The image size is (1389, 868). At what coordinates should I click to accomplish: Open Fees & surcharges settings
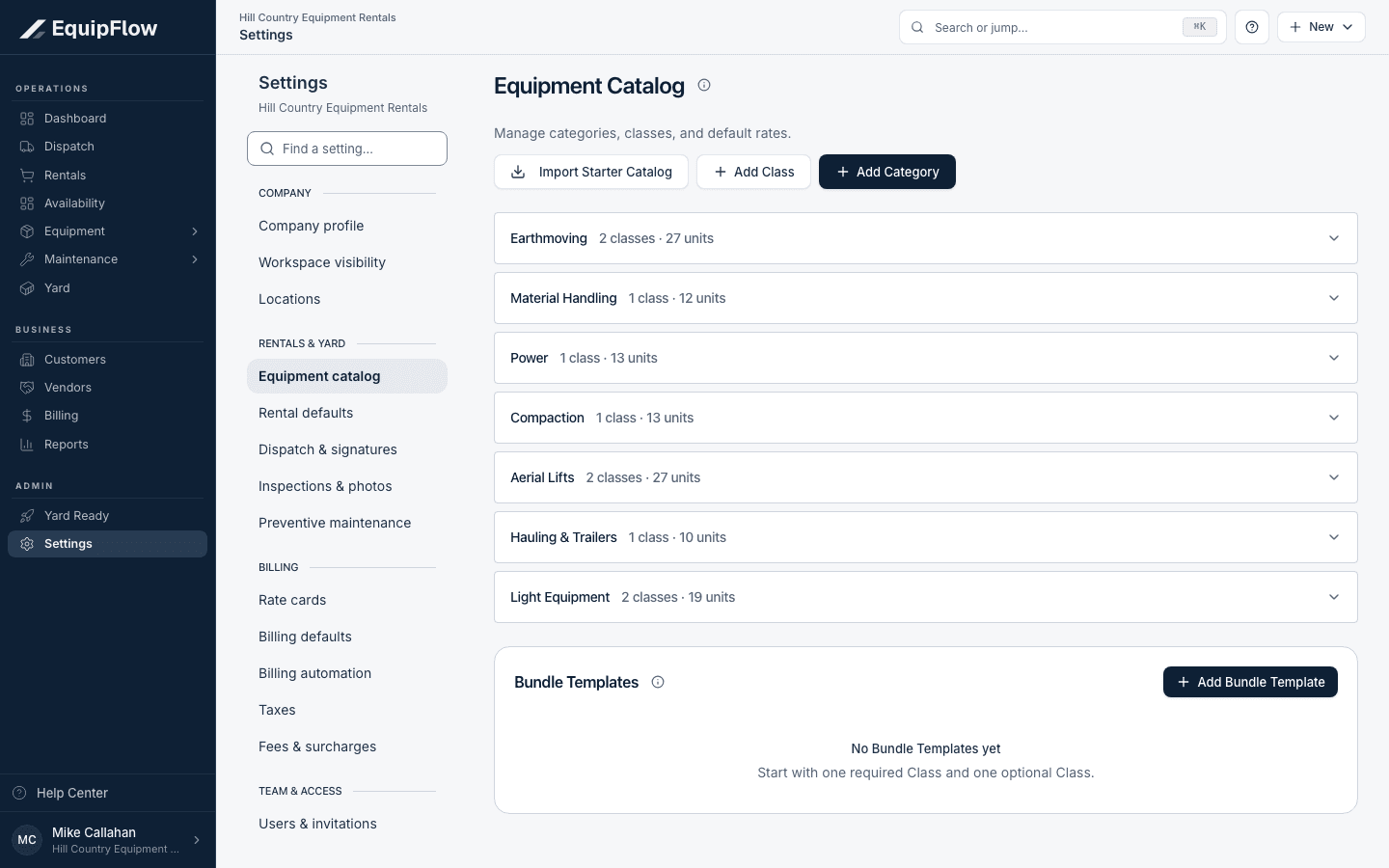tap(347, 746)
